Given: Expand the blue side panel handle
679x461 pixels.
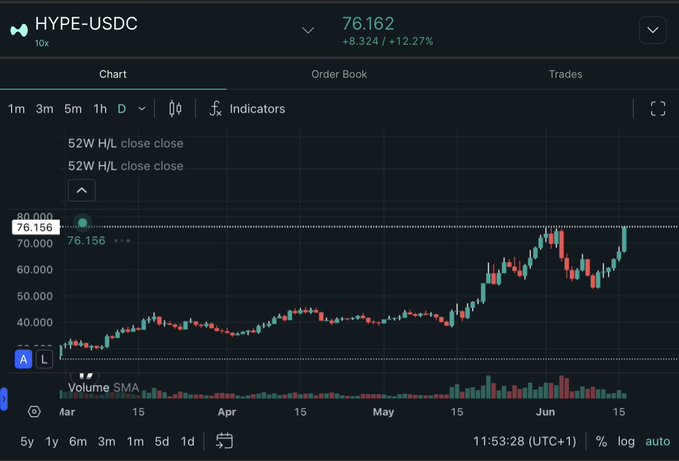Looking at the screenshot, I should [3, 399].
